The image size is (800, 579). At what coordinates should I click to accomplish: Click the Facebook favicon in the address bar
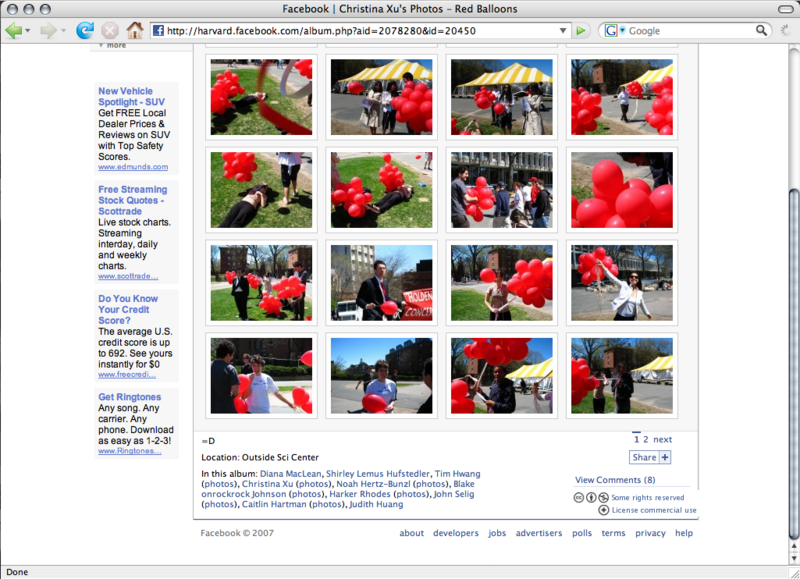point(159,31)
